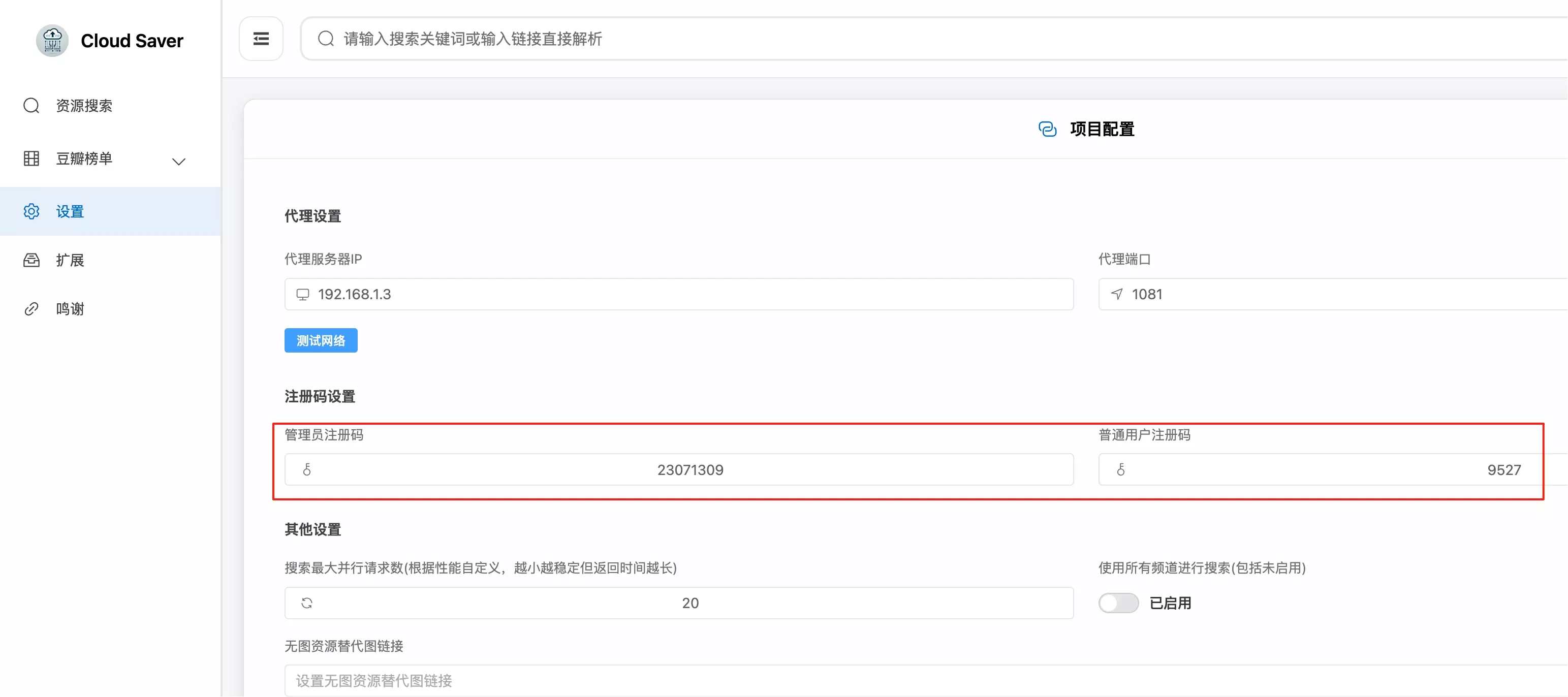Click the 项目配置 header icon

[x=1048, y=129]
